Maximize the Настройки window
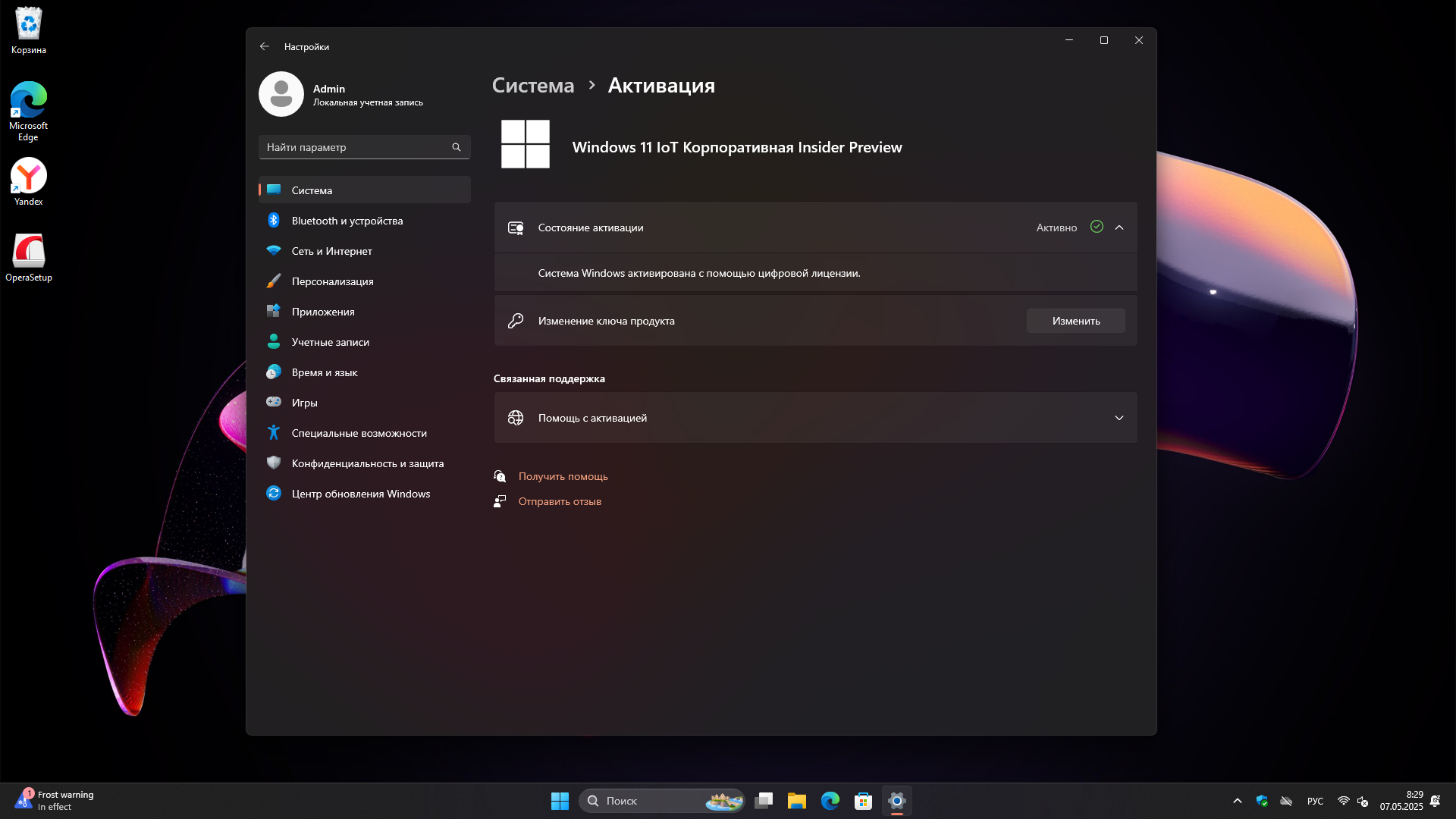Screen dimensions: 1456x819 1104,40
